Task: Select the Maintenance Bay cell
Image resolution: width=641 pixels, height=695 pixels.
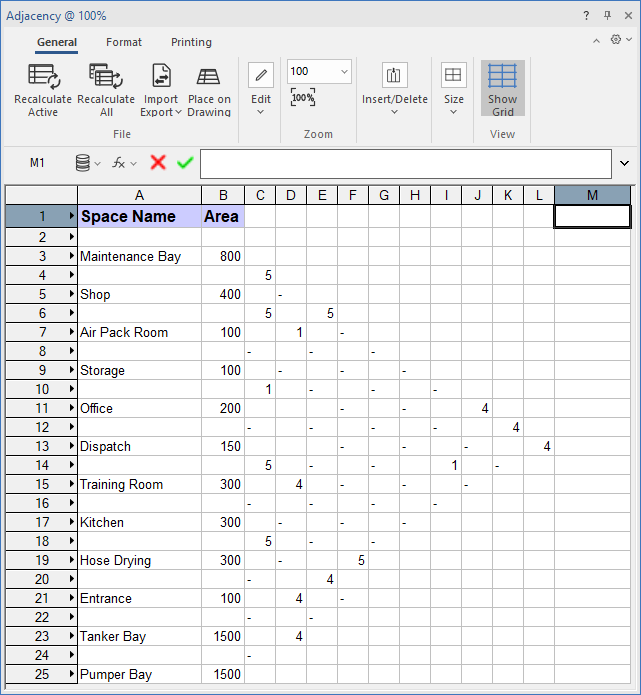Action: (139, 256)
